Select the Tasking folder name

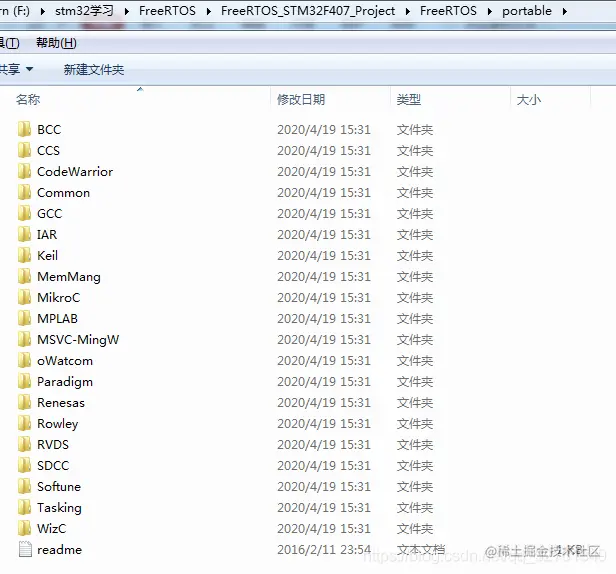(59, 508)
